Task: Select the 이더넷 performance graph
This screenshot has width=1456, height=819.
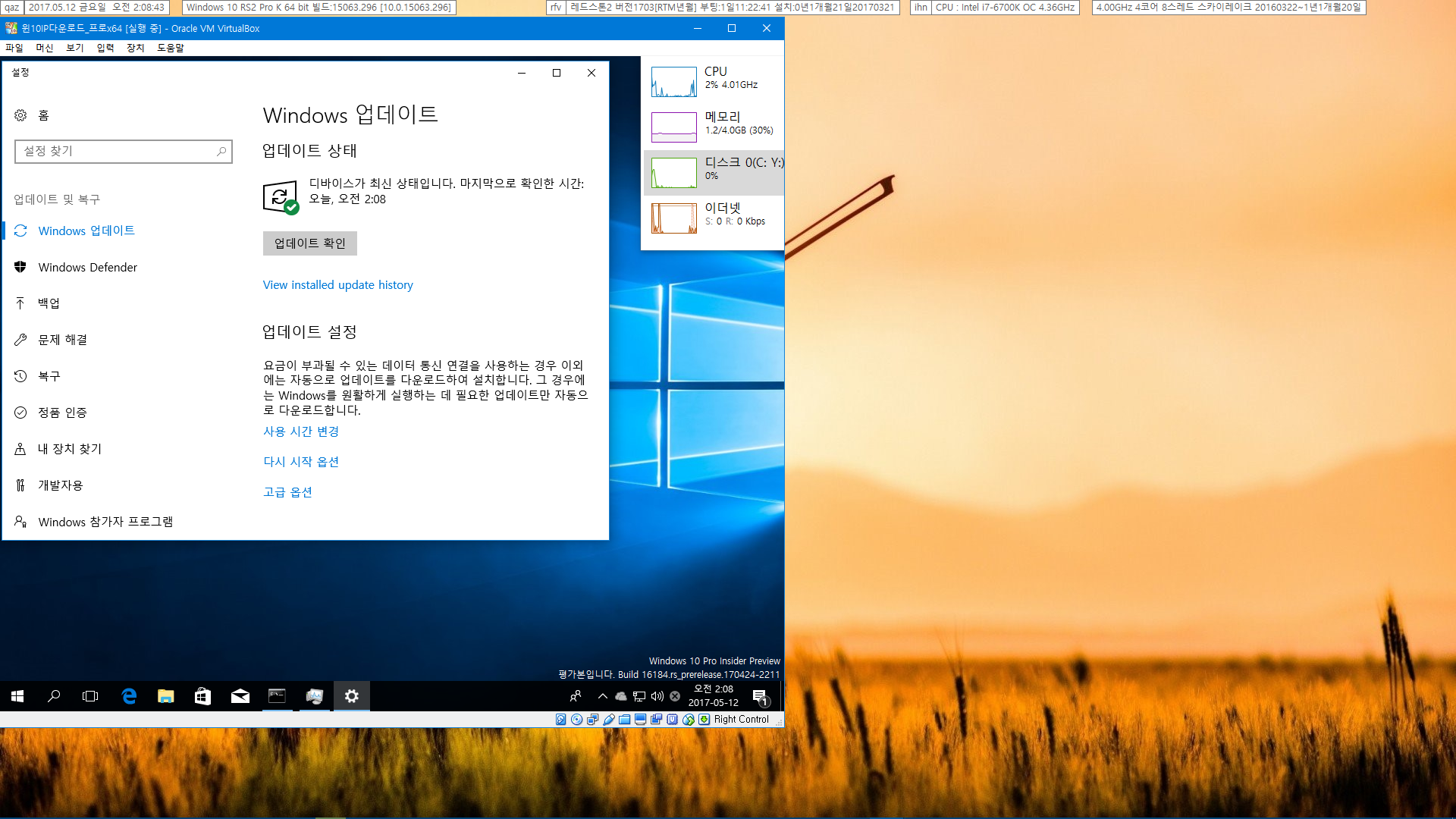Action: [674, 218]
